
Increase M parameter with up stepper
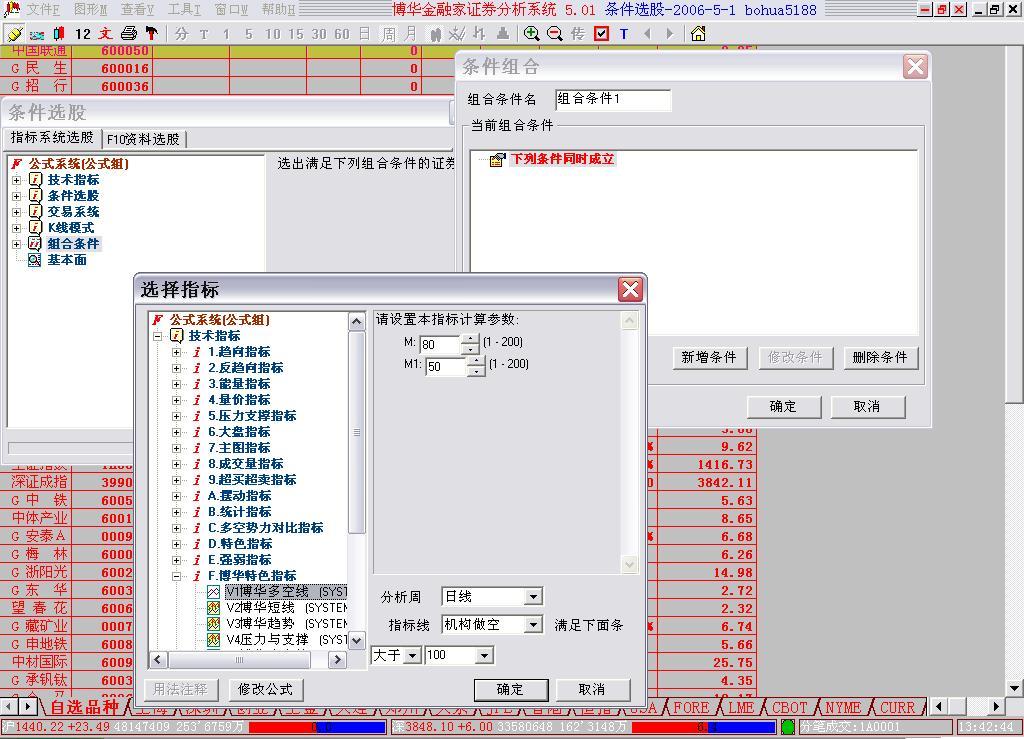[470, 339]
